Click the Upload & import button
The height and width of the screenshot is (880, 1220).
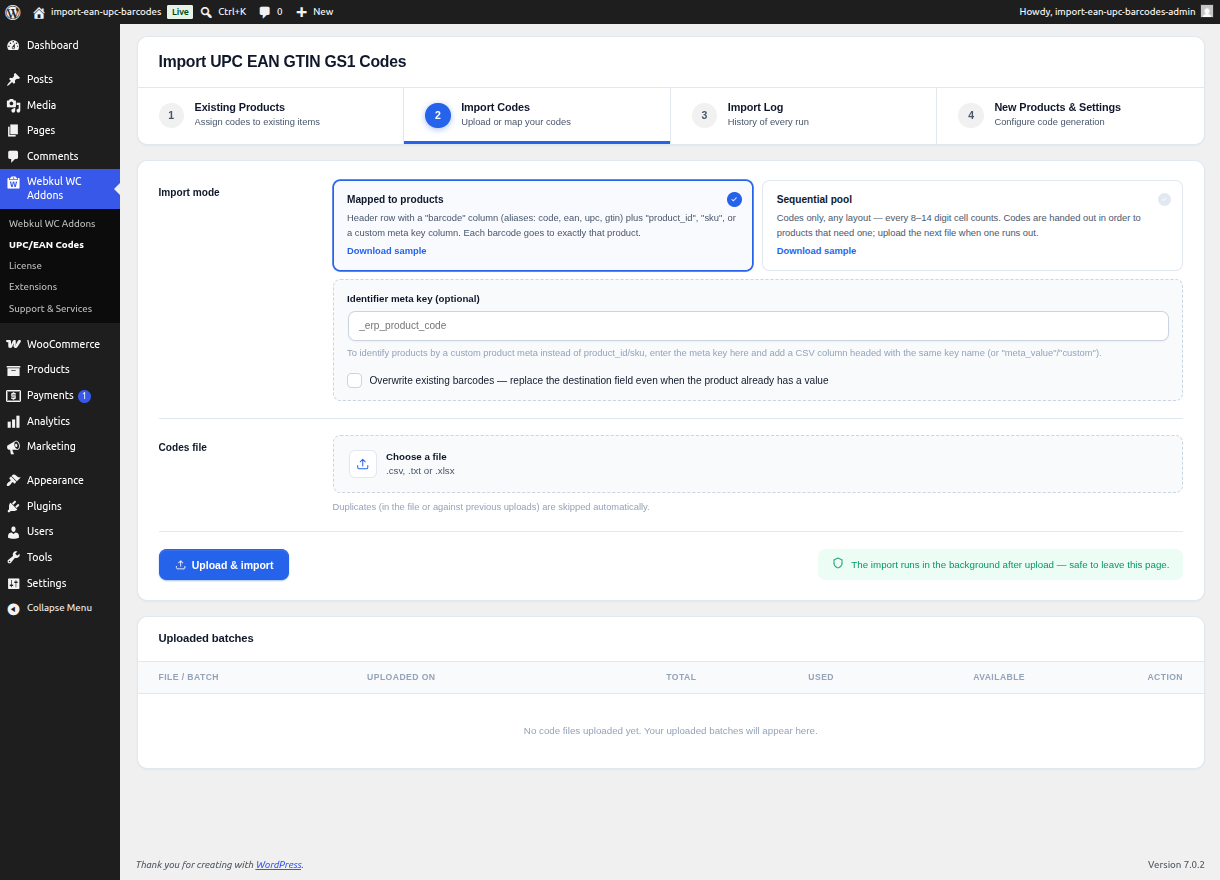pos(224,565)
